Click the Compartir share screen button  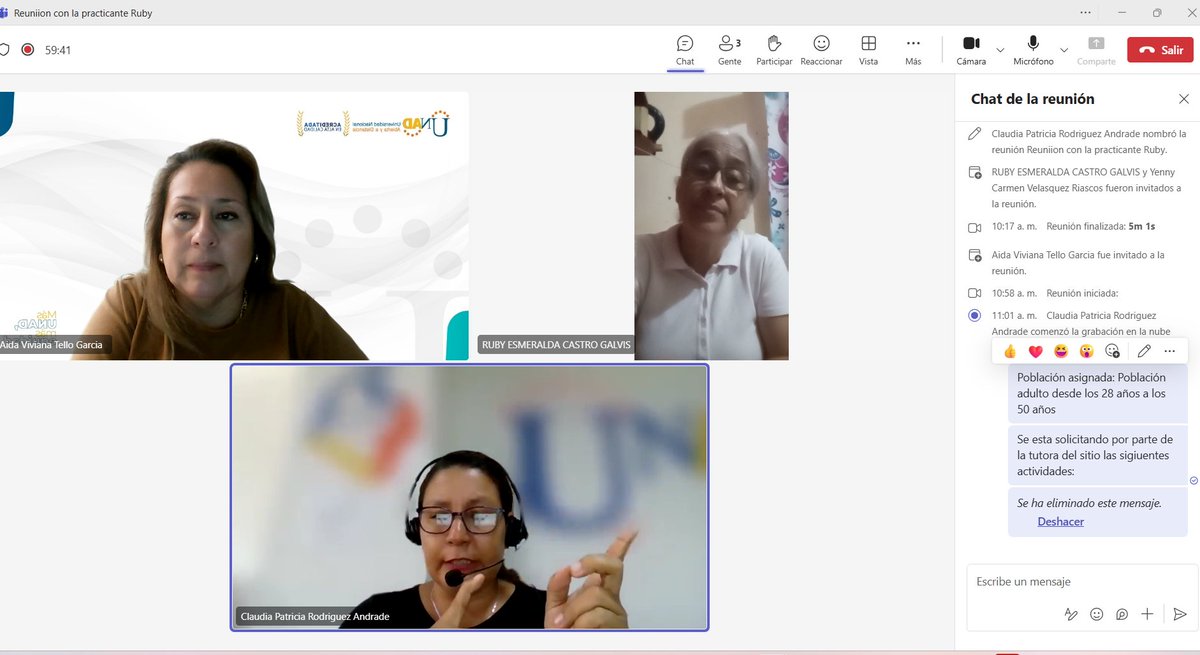tap(1096, 50)
